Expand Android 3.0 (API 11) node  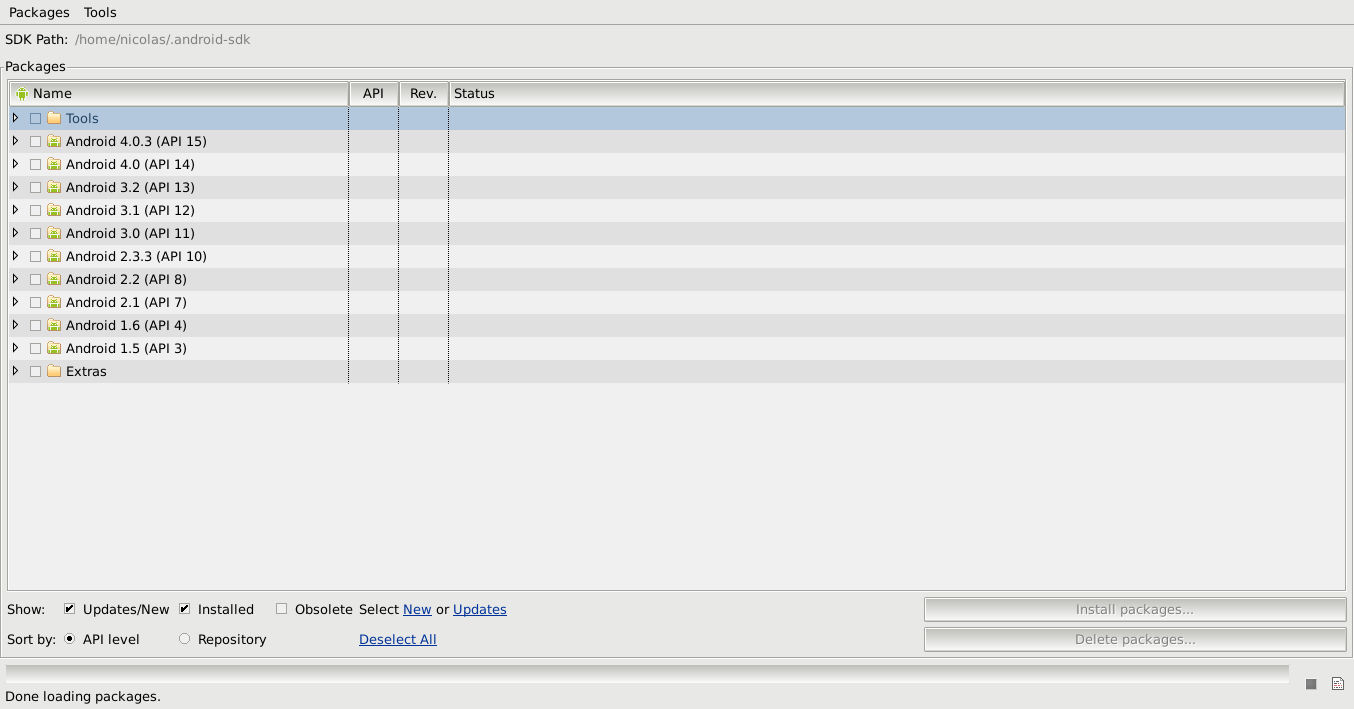click(x=15, y=233)
